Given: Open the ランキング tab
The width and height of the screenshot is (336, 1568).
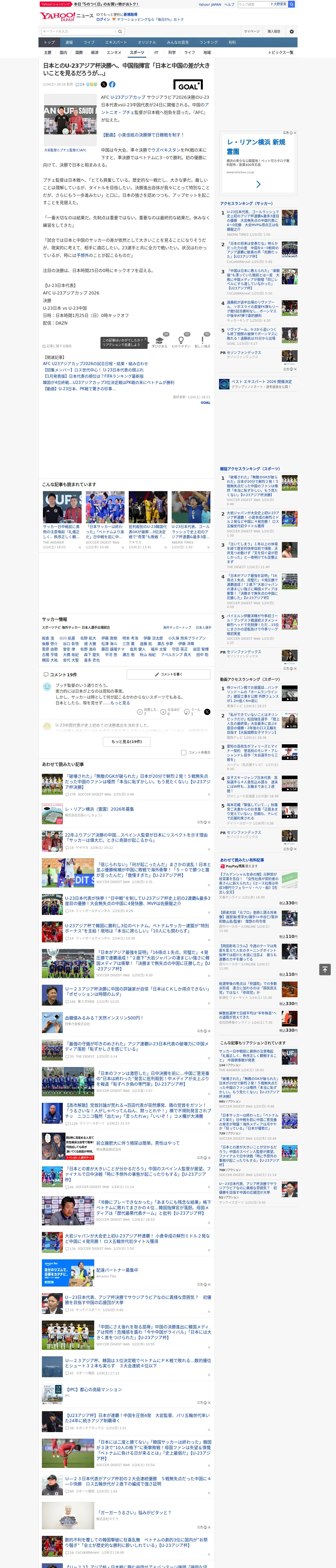Looking at the screenshot, I should pyautogui.click(x=209, y=43).
